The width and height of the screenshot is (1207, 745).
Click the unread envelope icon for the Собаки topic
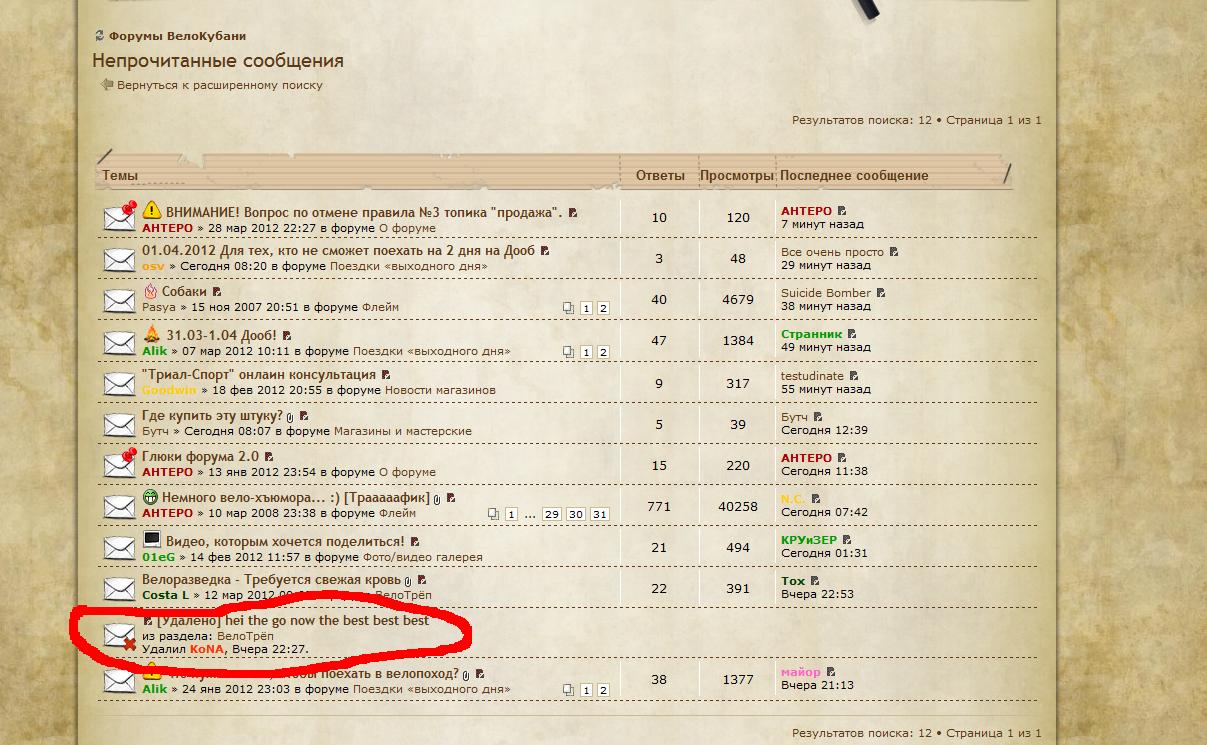(119, 300)
